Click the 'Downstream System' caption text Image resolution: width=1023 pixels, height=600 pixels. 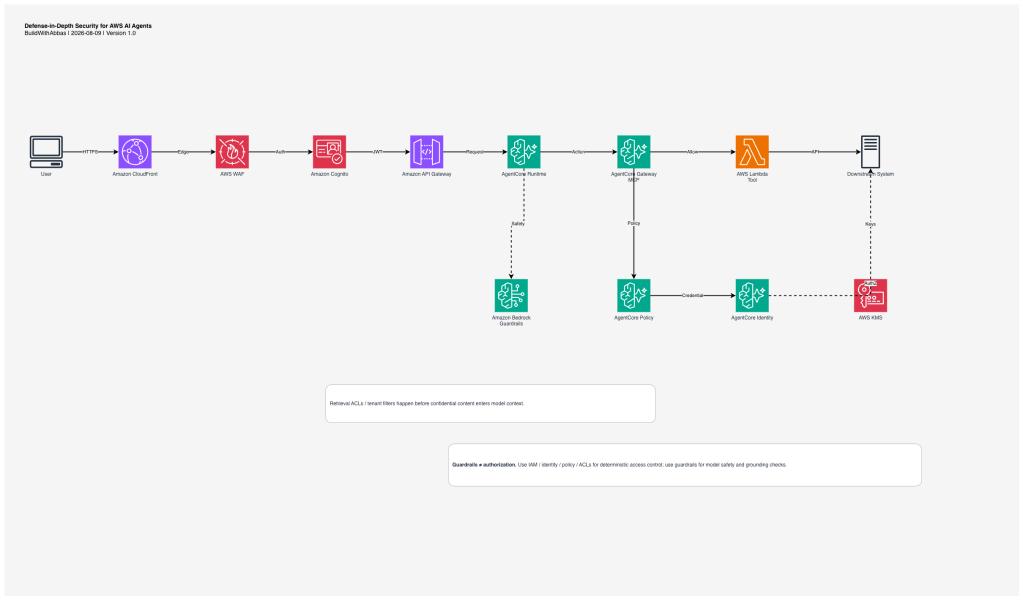870,174
